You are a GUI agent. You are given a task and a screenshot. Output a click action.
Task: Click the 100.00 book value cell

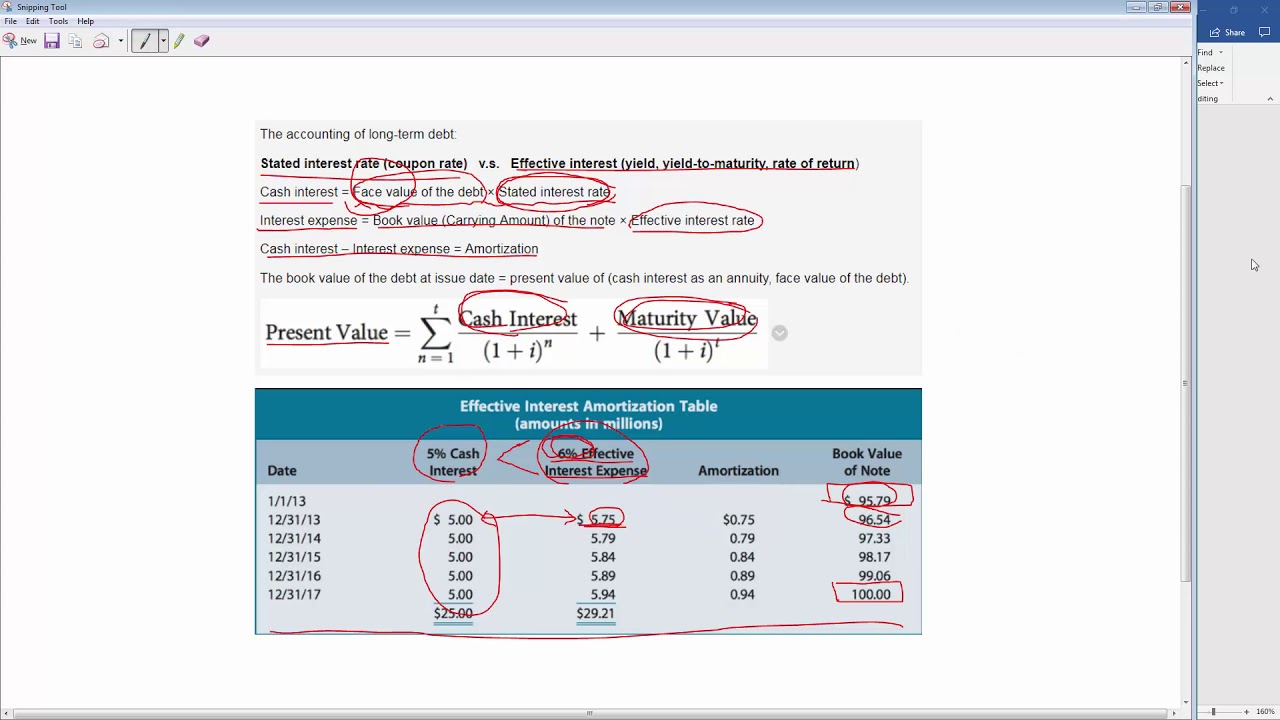click(870, 594)
